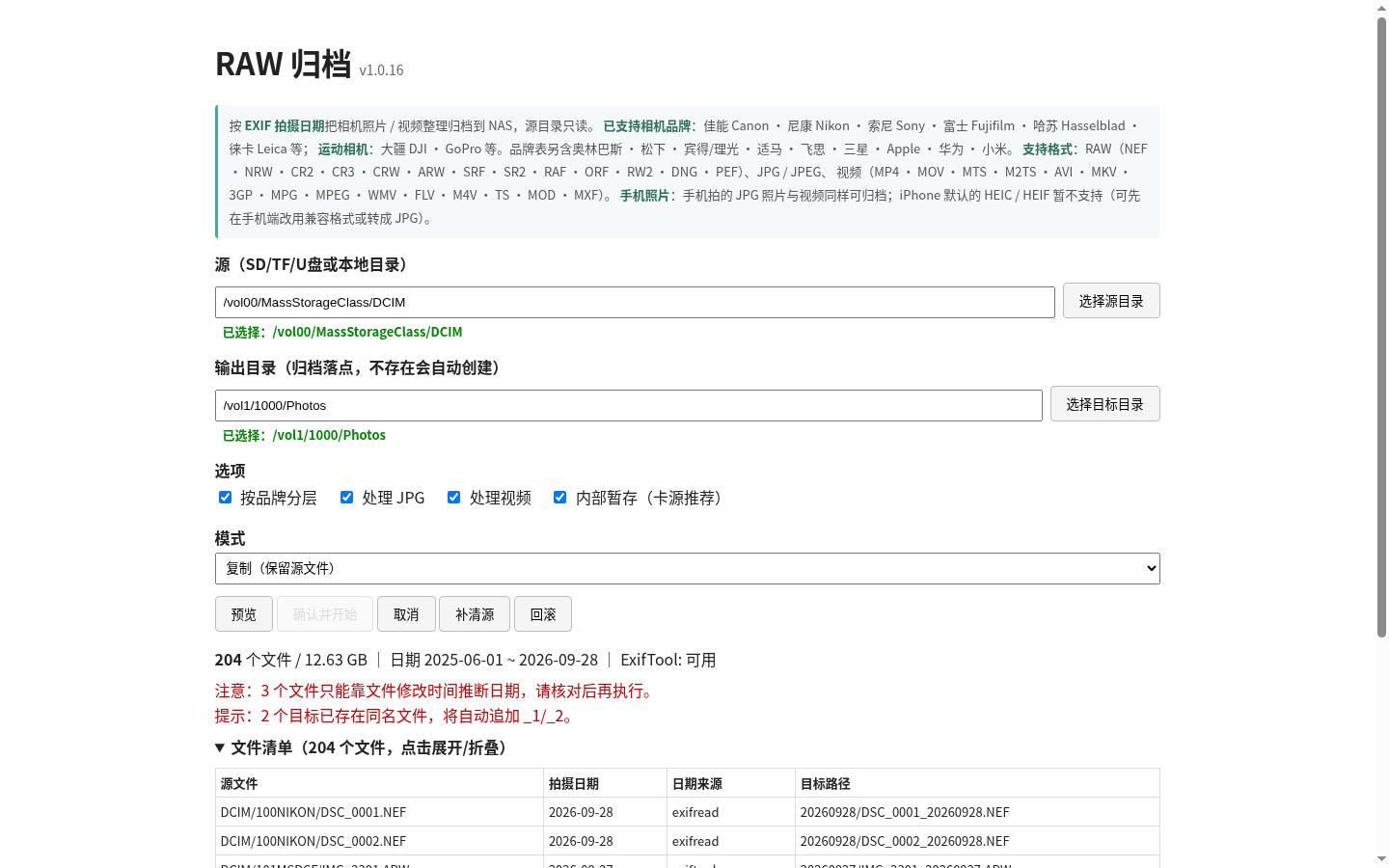Click the 取消 button

coord(406,614)
